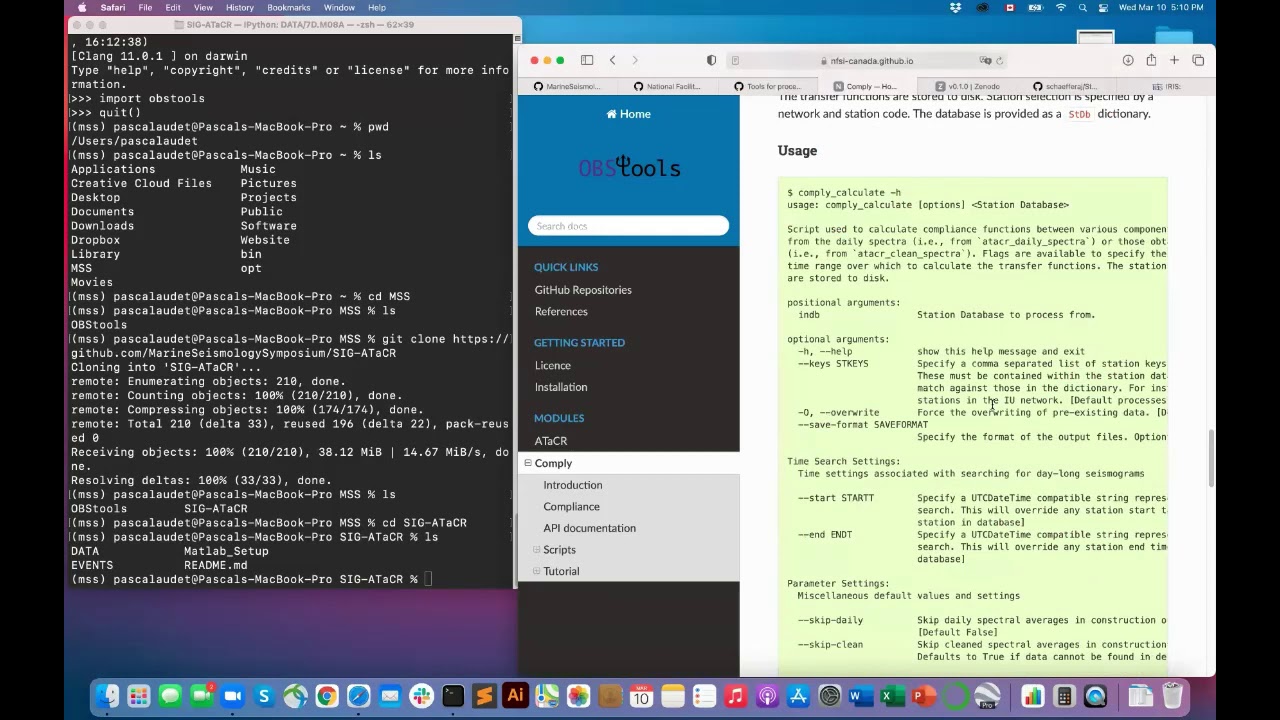Open the GitHub Repositories link
This screenshot has height=720, width=1280.
click(582, 290)
